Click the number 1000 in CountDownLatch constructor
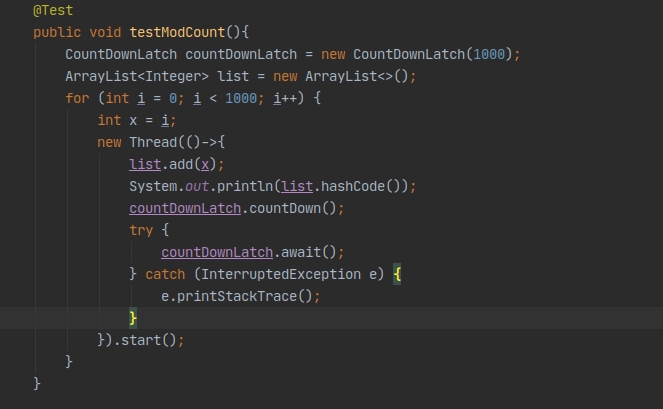Screen dimensions: 663x409 pyautogui.click(x=489, y=55)
